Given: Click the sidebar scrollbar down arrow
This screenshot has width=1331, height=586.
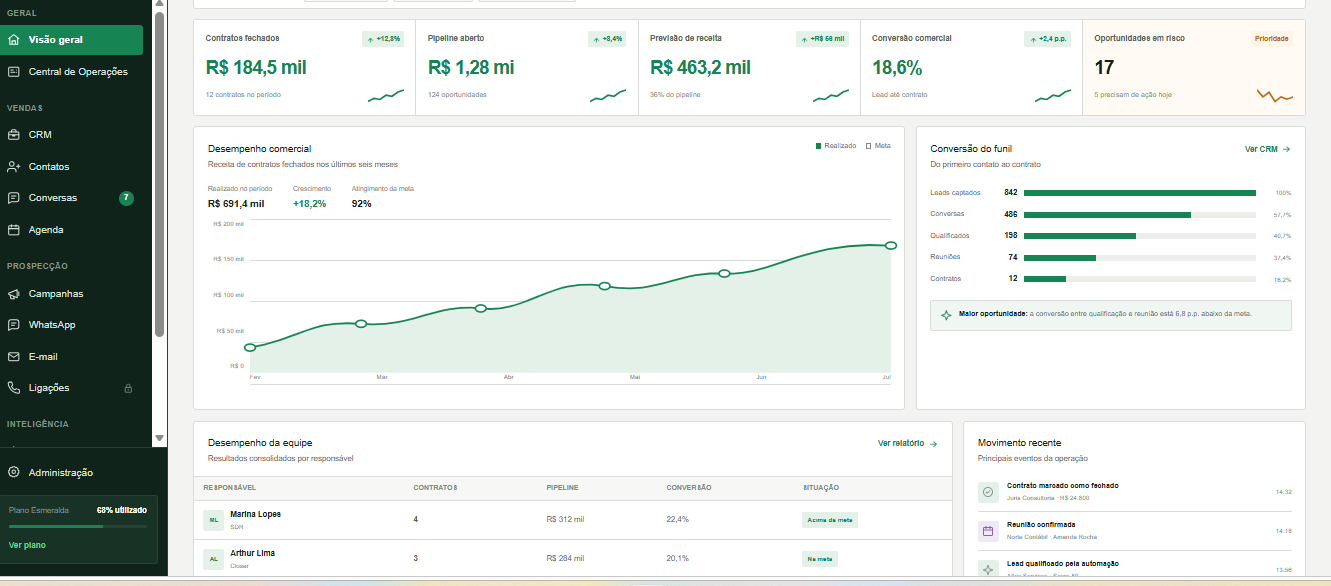Looking at the screenshot, I should [x=159, y=438].
